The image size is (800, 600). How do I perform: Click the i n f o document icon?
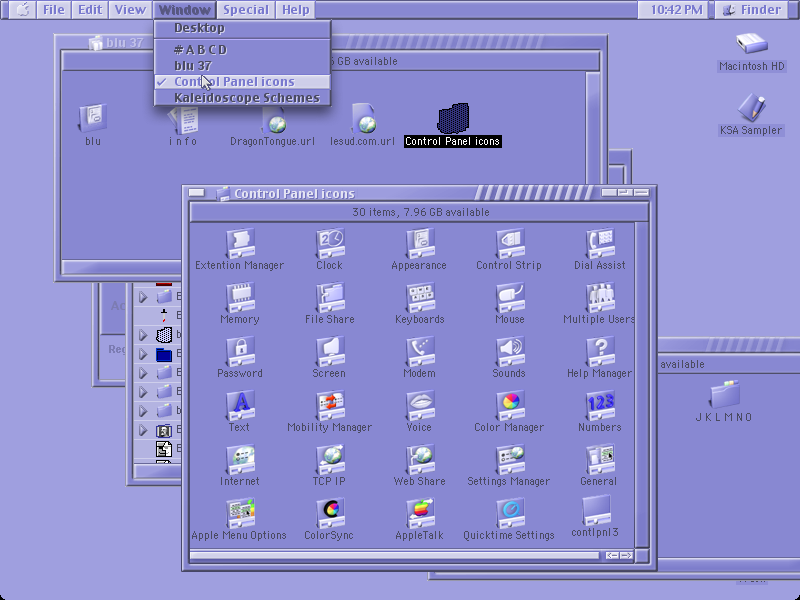coord(183,119)
